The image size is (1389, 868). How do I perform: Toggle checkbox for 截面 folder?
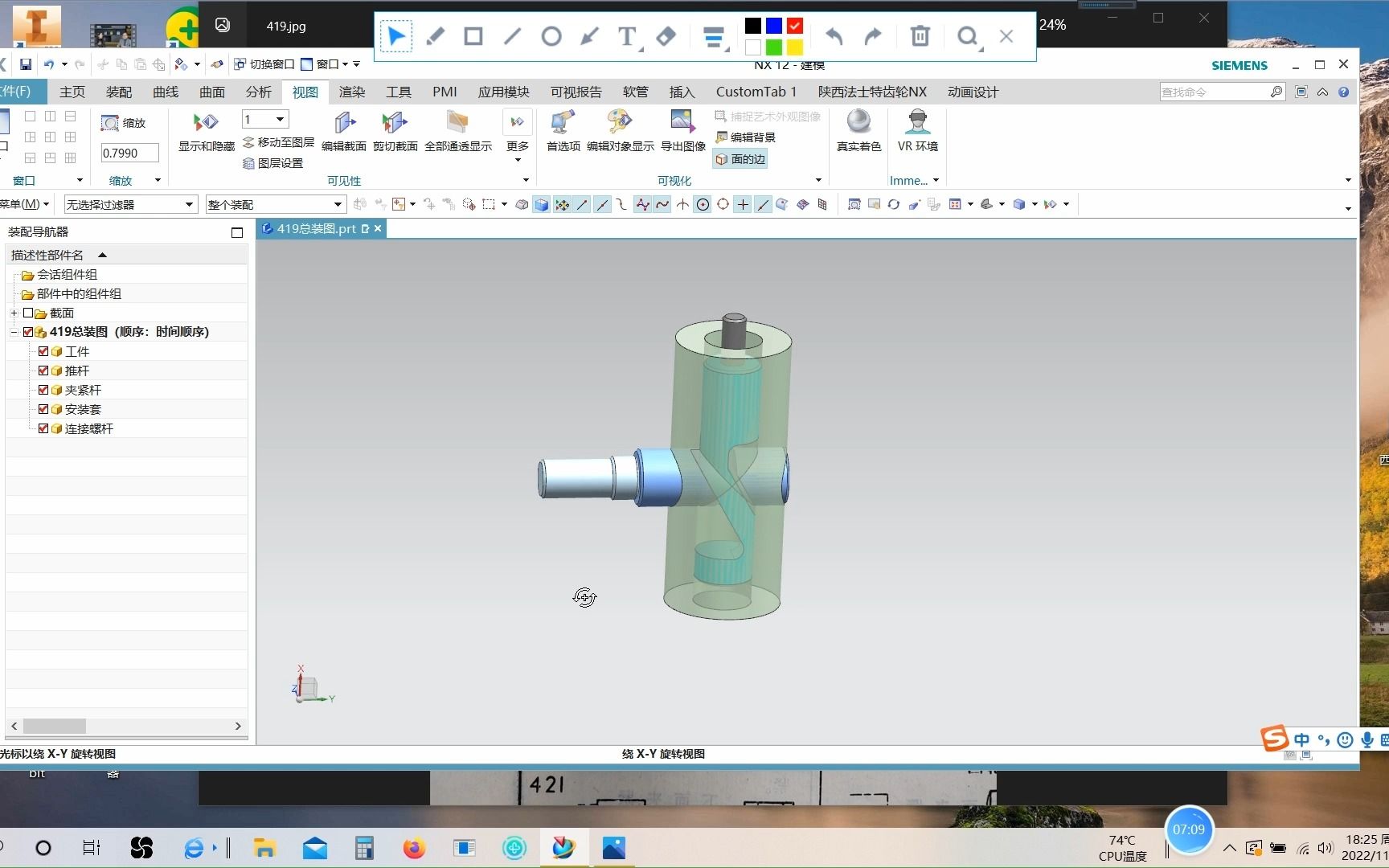[28, 313]
